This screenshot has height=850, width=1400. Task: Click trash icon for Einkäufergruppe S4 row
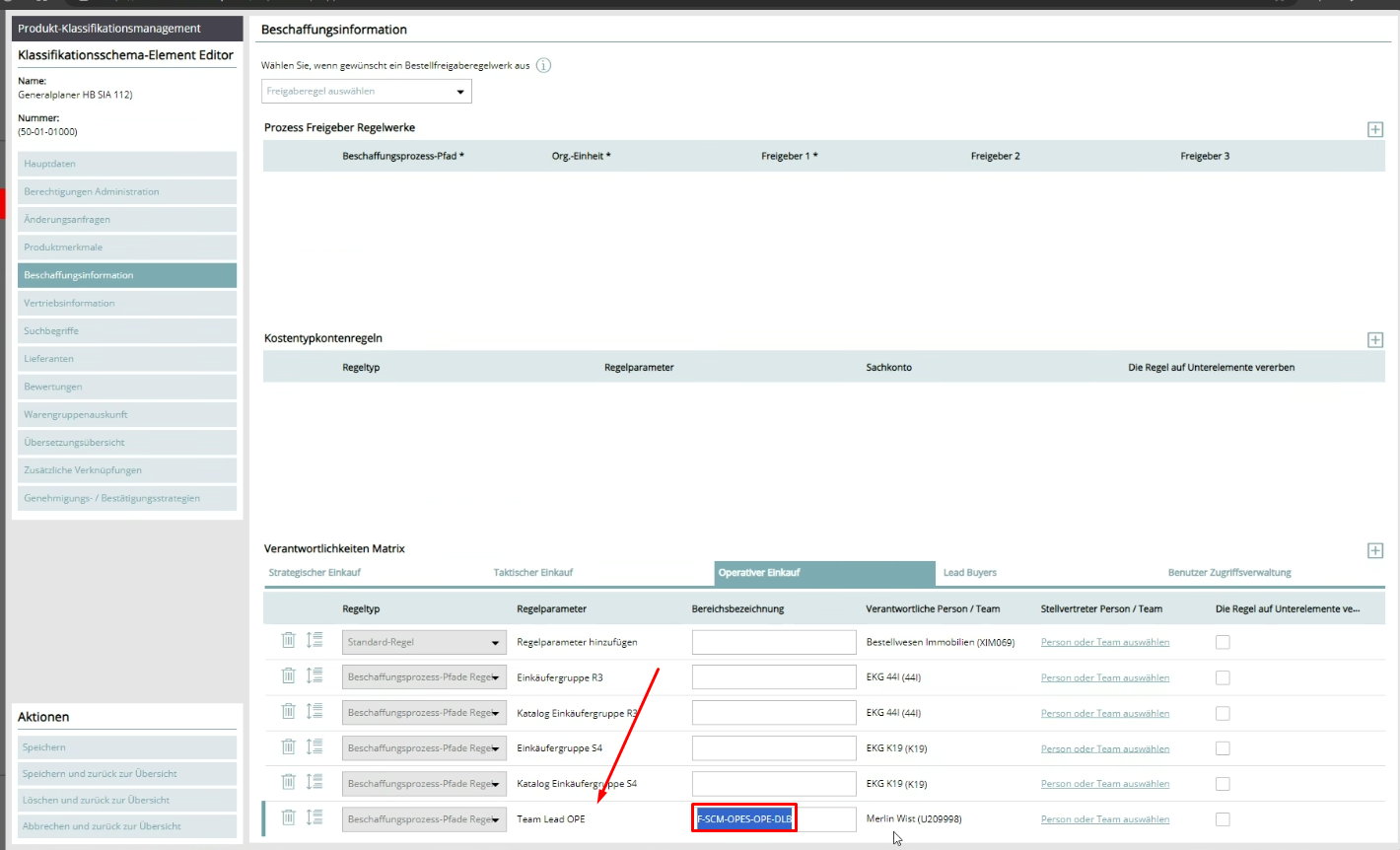pos(288,747)
